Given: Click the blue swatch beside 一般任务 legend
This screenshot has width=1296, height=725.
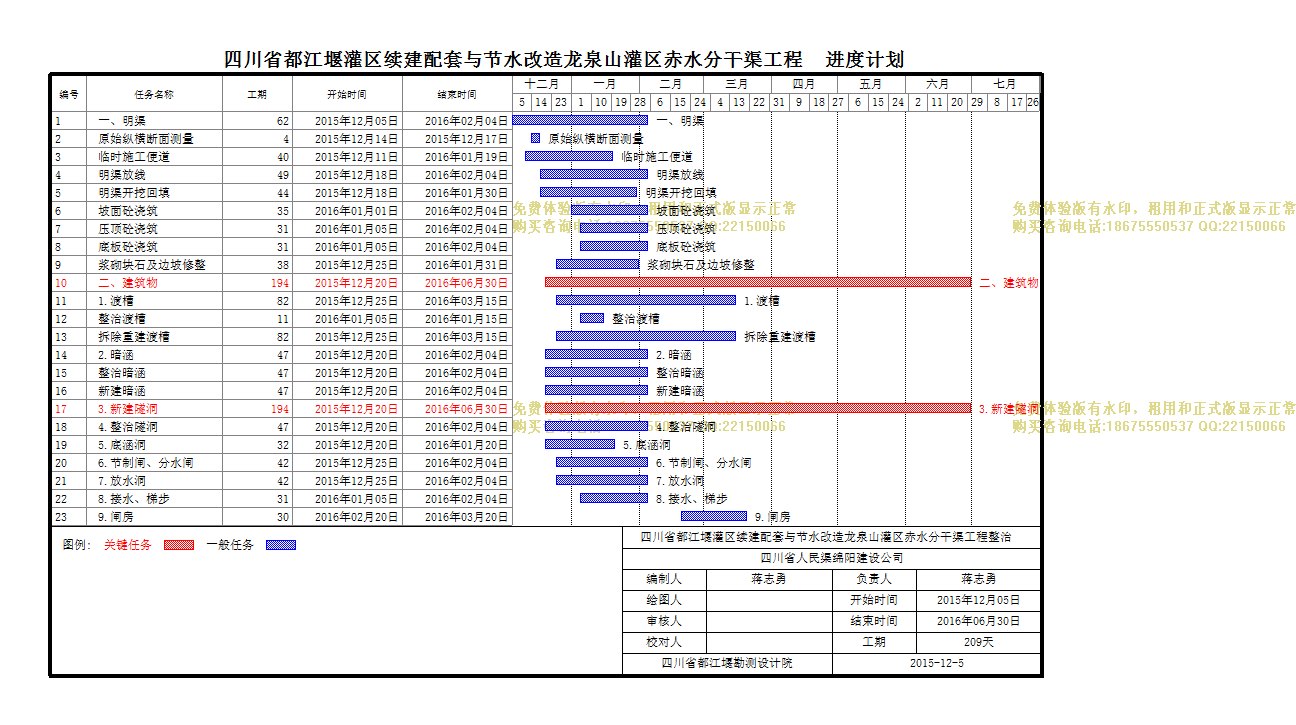Looking at the screenshot, I should click(281, 545).
